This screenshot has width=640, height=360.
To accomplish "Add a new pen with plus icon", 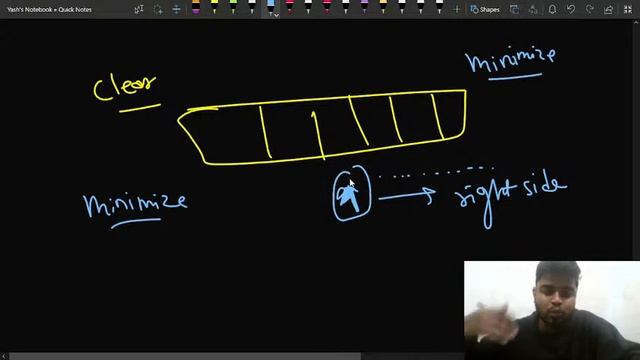I will tap(457, 9).
